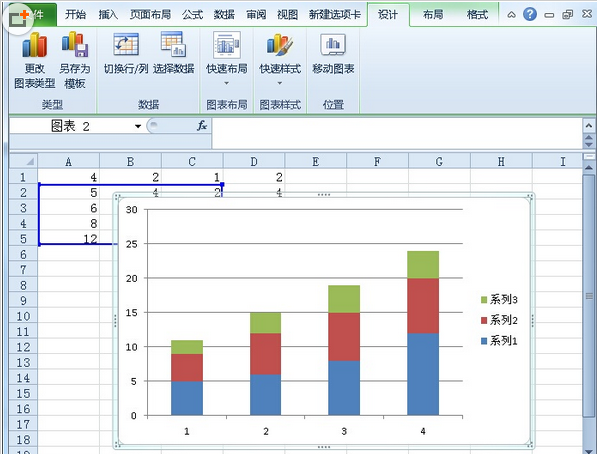Open the custom tab 新建选项卡
This screenshot has width=597, height=454.
click(x=335, y=14)
